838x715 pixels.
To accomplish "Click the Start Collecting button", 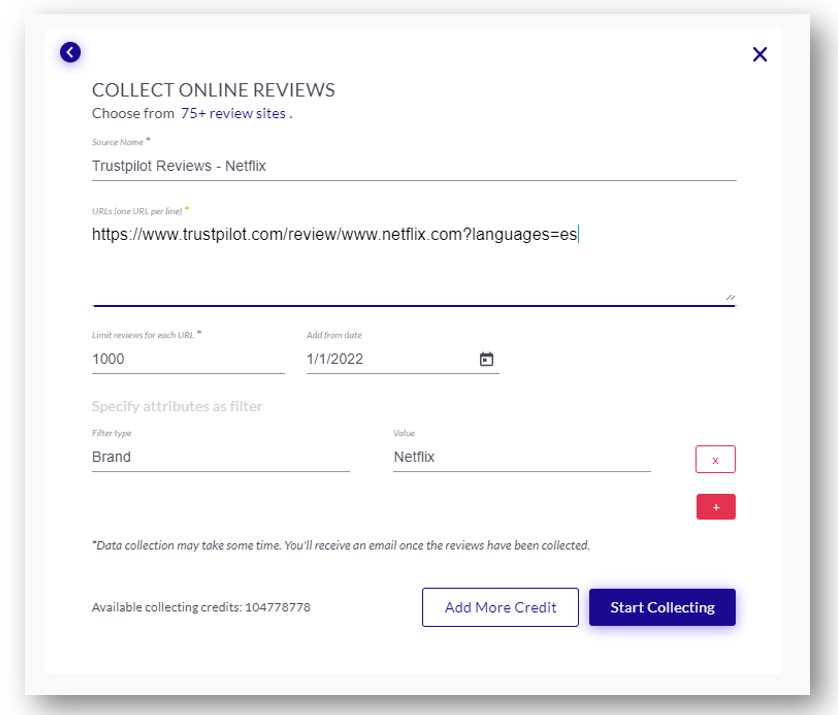I will tap(662, 607).
